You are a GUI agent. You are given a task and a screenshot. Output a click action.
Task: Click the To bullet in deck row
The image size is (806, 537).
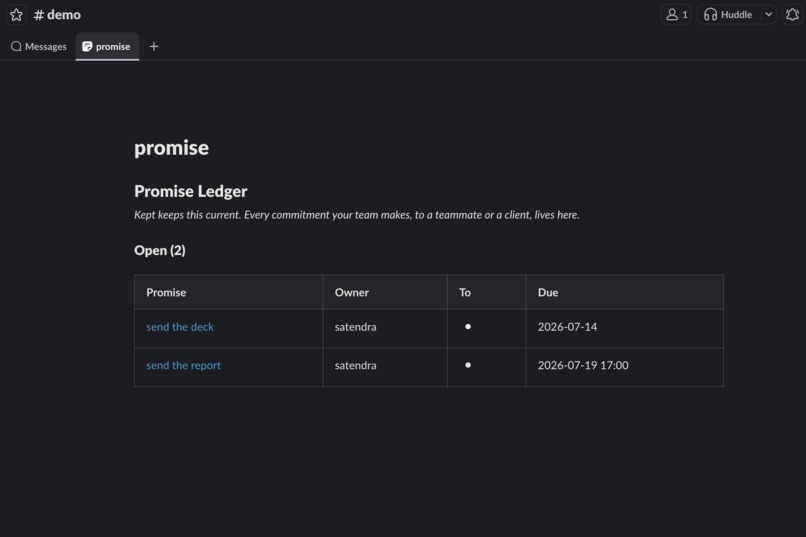[x=468, y=326]
